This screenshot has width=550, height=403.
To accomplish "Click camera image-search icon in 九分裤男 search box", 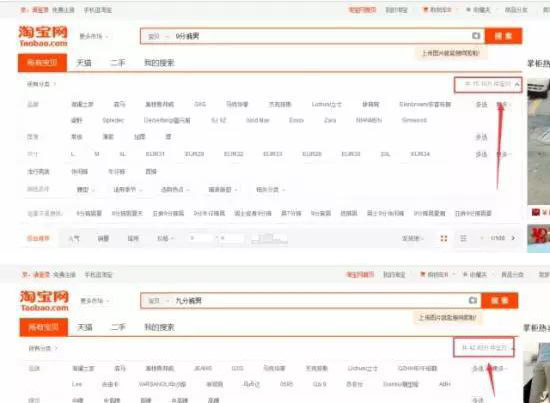I will (472, 300).
